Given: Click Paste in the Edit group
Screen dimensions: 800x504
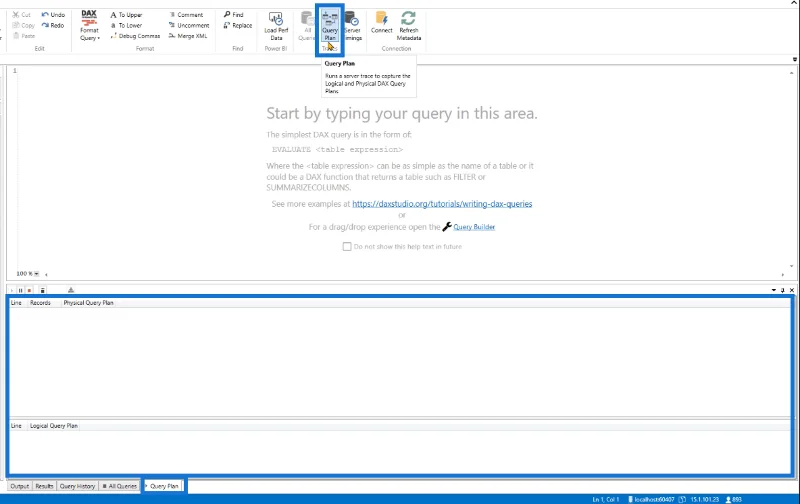Looking at the screenshot, I should coord(23,36).
